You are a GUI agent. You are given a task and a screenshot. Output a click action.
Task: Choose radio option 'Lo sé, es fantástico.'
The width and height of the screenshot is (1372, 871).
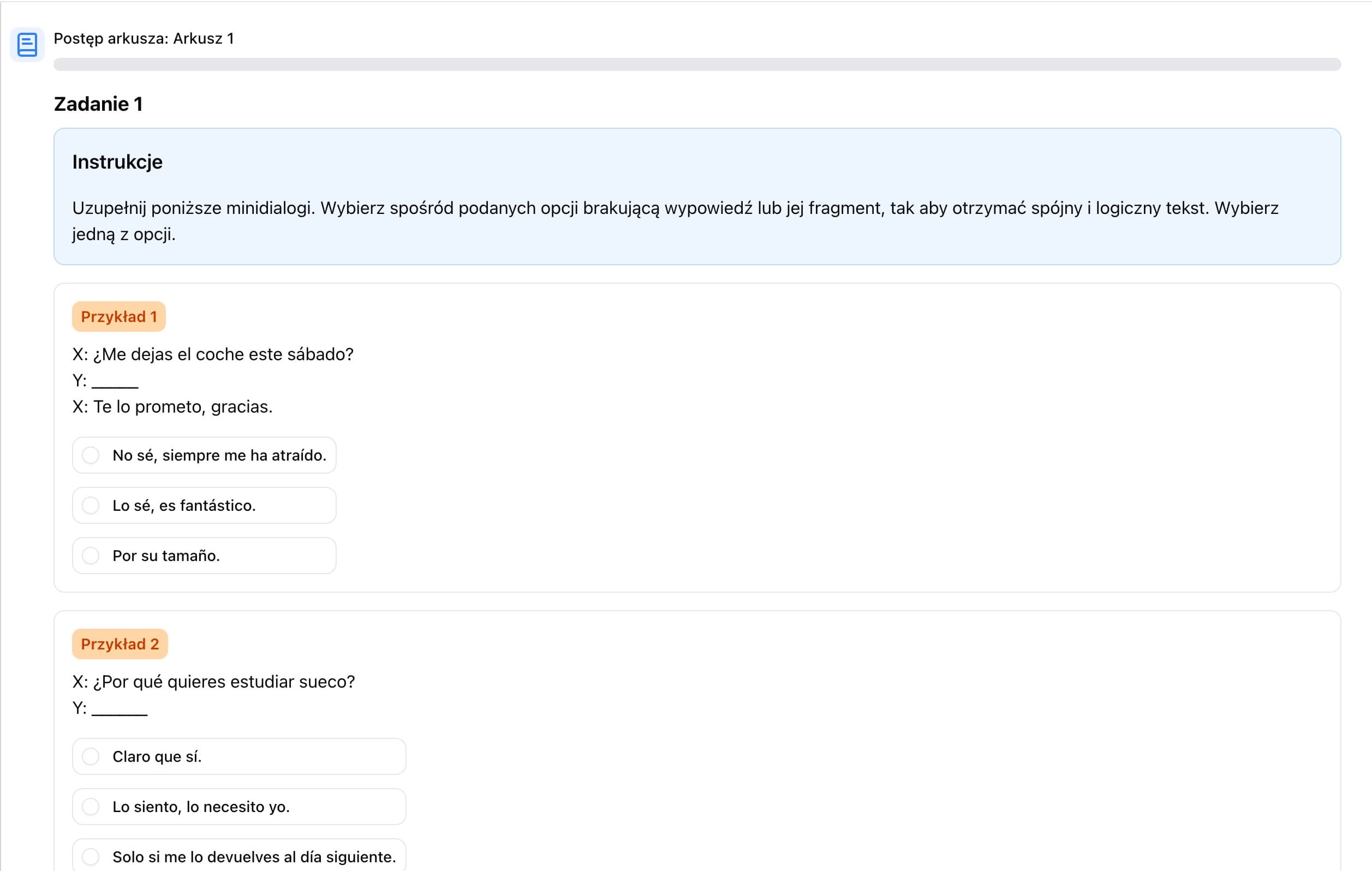click(91, 505)
